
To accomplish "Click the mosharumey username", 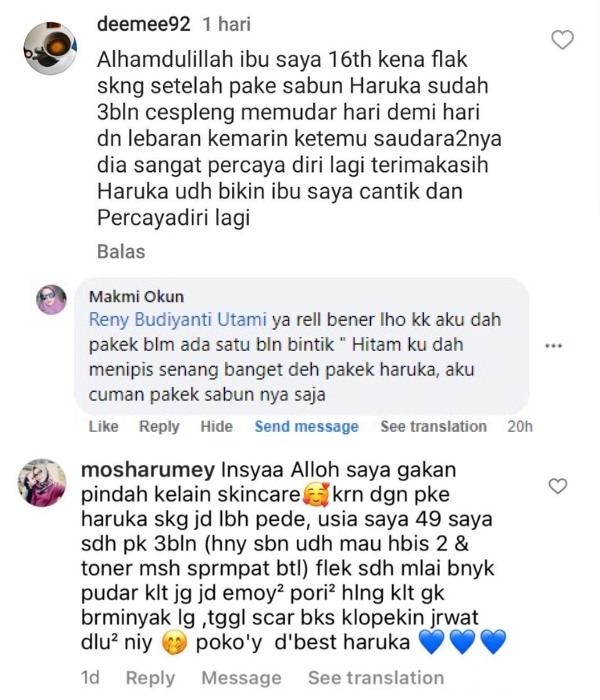I will coord(148,470).
